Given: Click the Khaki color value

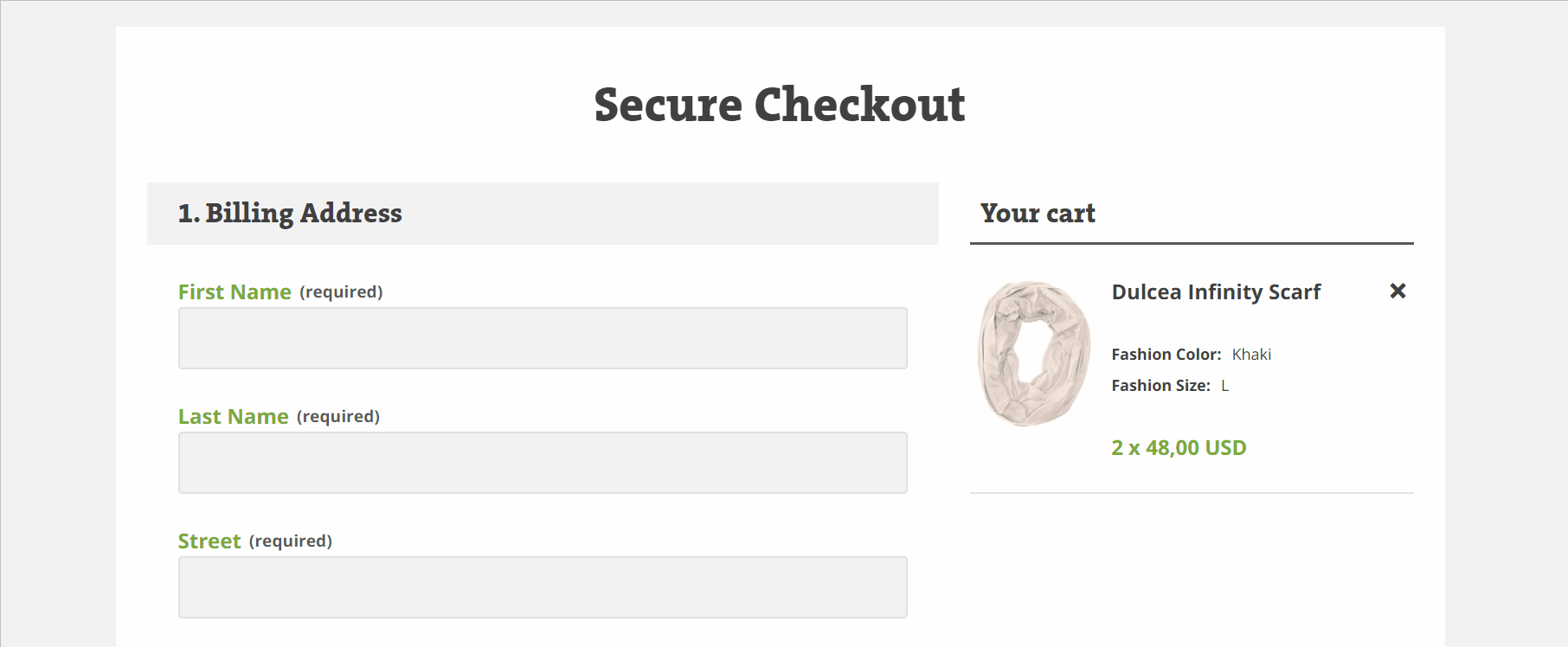Looking at the screenshot, I should [1251, 354].
